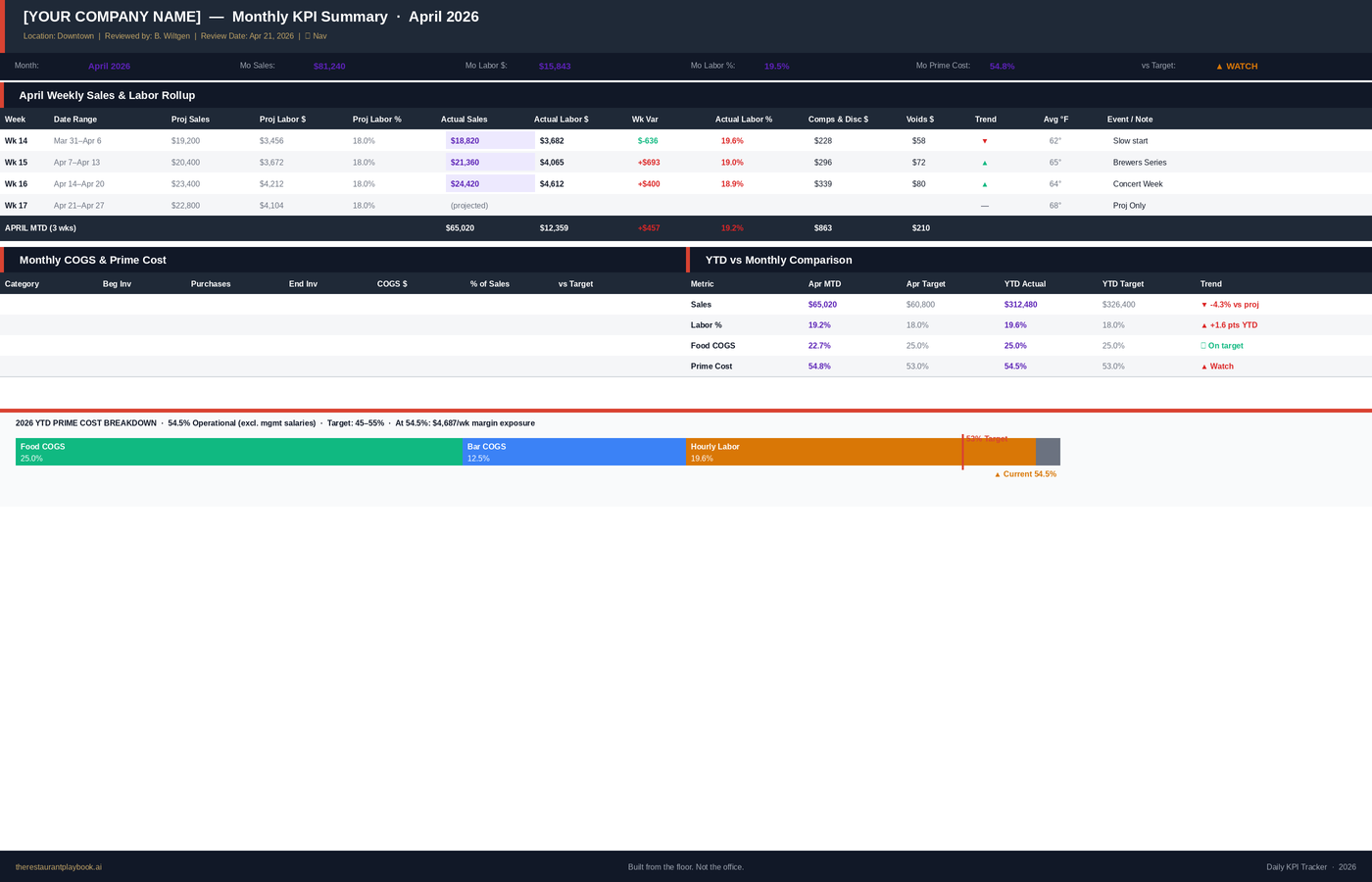The width and height of the screenshot is (1372, 882).
Task: Click the Concert Week event note
Action: tap(1138, 184)
